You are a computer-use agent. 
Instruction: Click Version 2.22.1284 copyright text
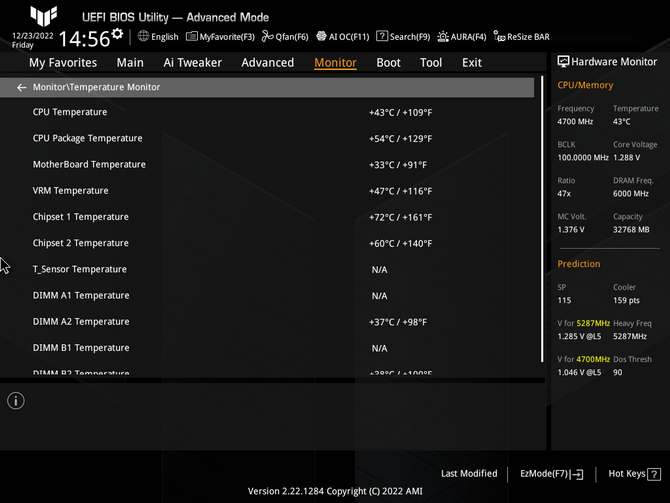click(x=335, y=491)
